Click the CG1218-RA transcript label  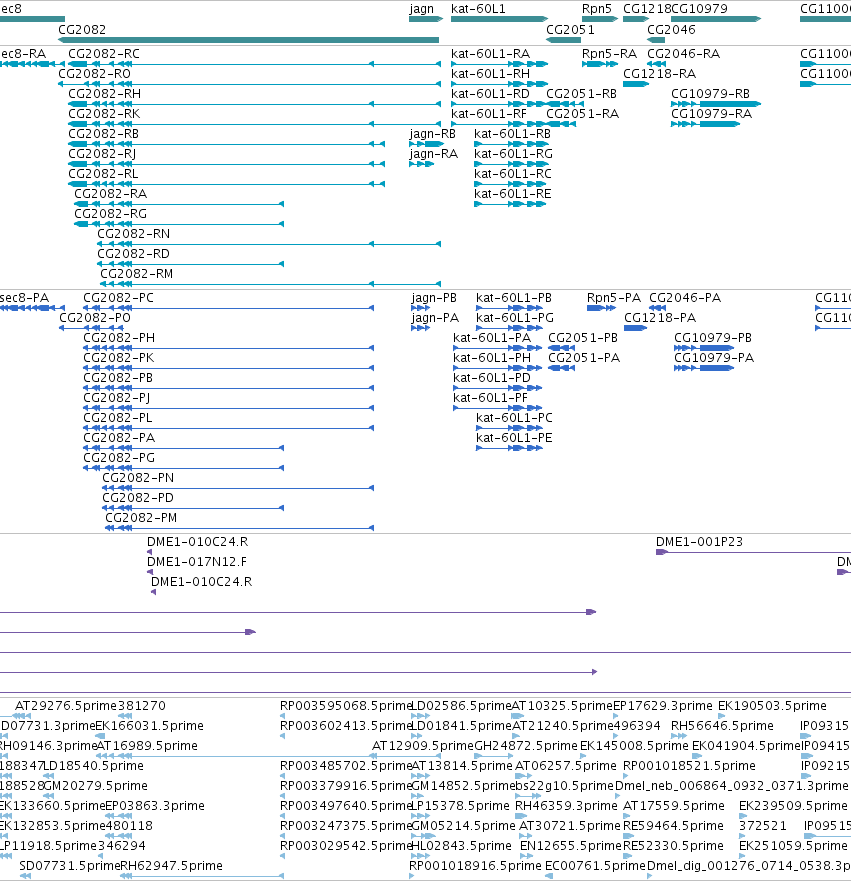click(659, 74)
